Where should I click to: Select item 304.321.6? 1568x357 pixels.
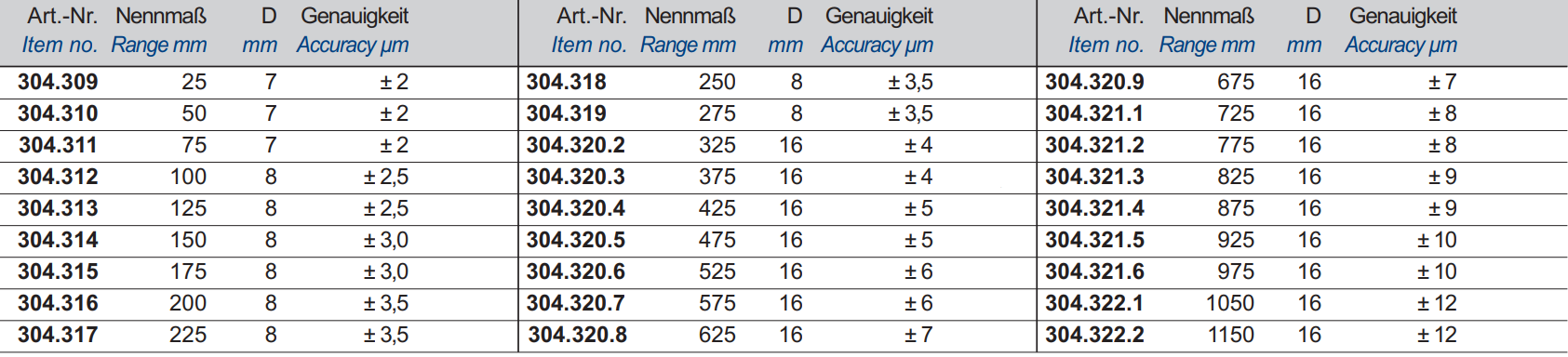click(1094, 271)
